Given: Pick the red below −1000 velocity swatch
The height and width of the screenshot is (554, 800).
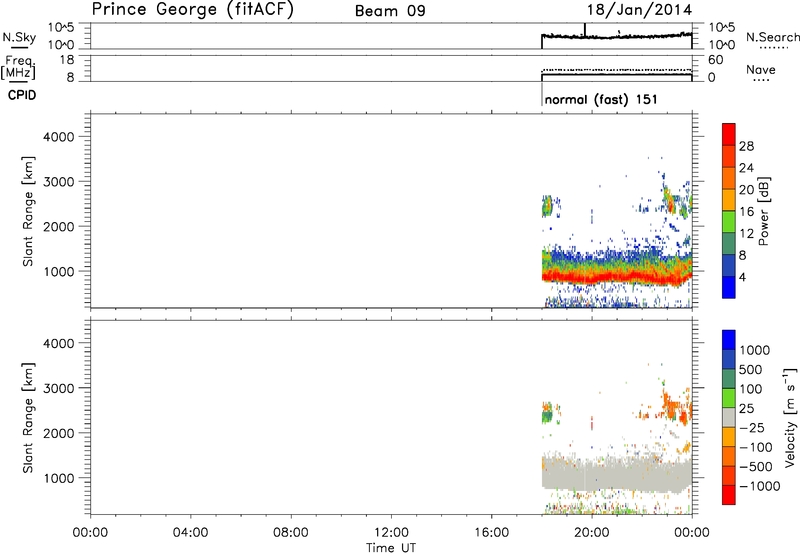Looking at the screenshot, I should [x=729, y=495].
